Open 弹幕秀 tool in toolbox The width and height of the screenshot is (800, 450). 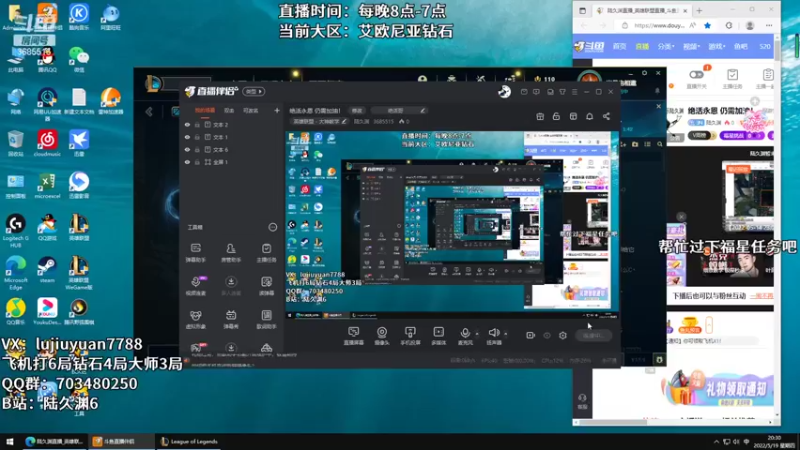(231, 320)
